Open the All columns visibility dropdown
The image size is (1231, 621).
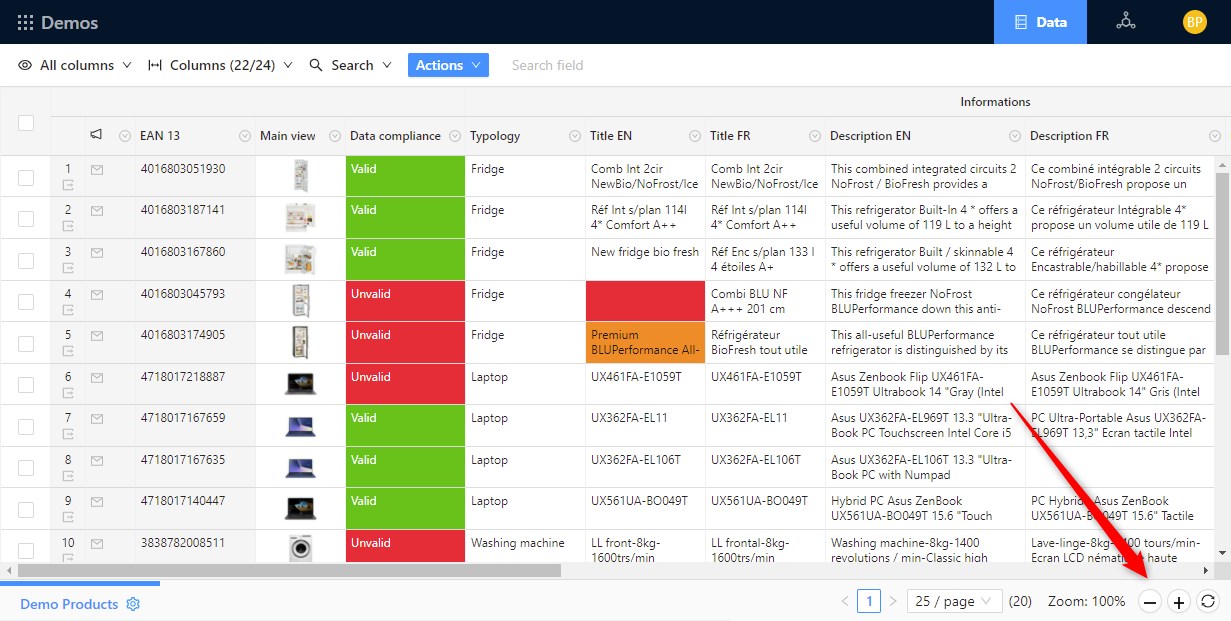click(75, 65)
